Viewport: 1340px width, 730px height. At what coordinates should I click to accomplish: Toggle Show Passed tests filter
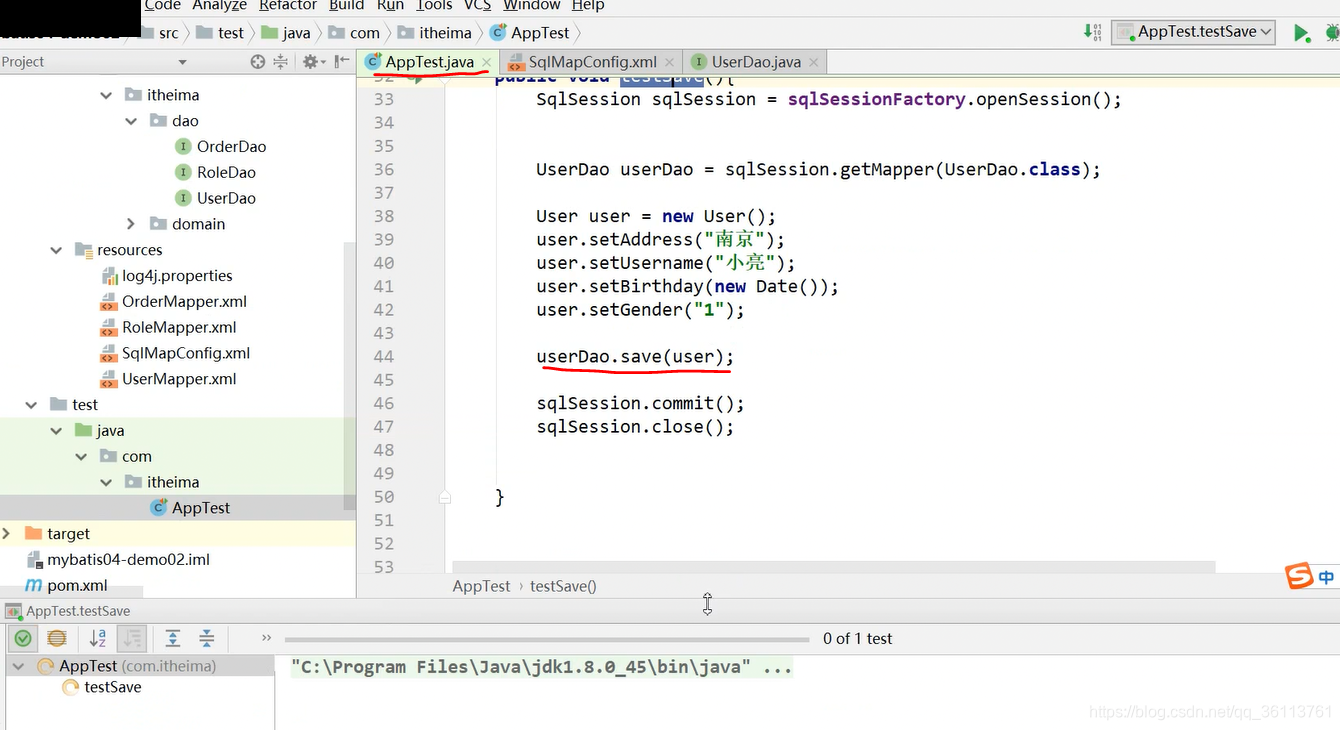[23, 638]
